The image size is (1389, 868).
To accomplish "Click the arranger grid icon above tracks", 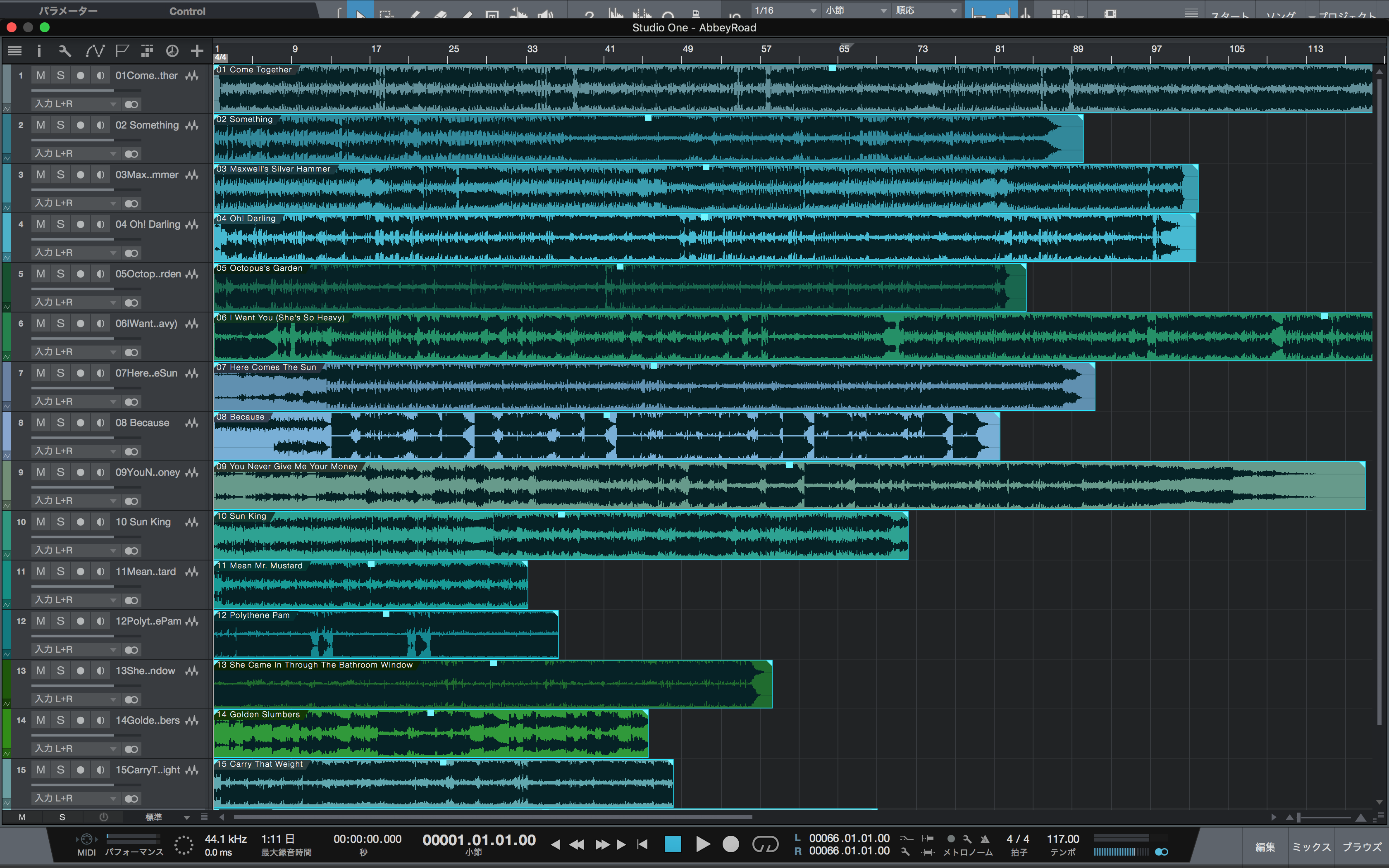I will (147, 51).
